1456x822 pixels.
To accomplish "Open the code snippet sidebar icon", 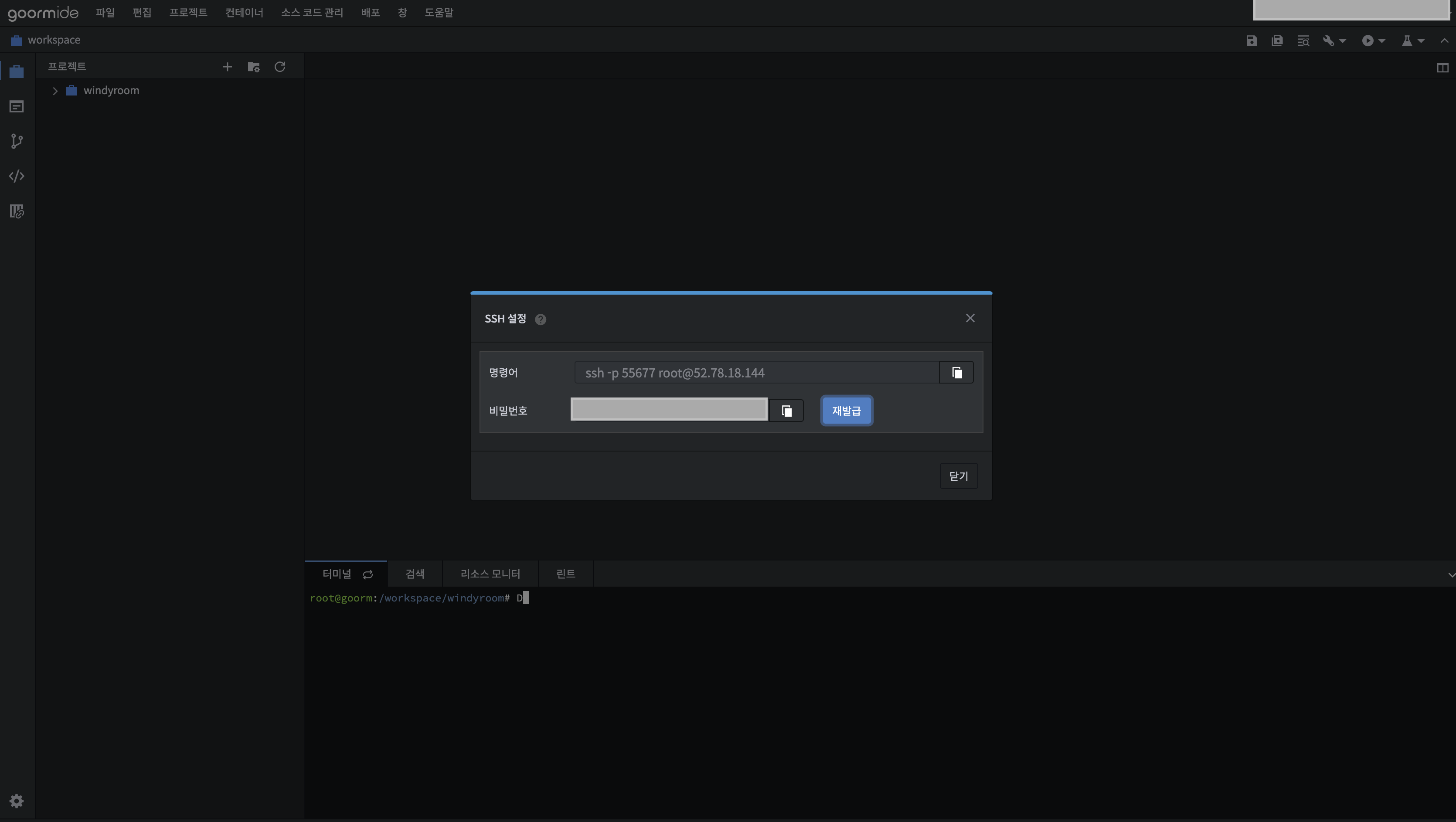I will point(17,176).
